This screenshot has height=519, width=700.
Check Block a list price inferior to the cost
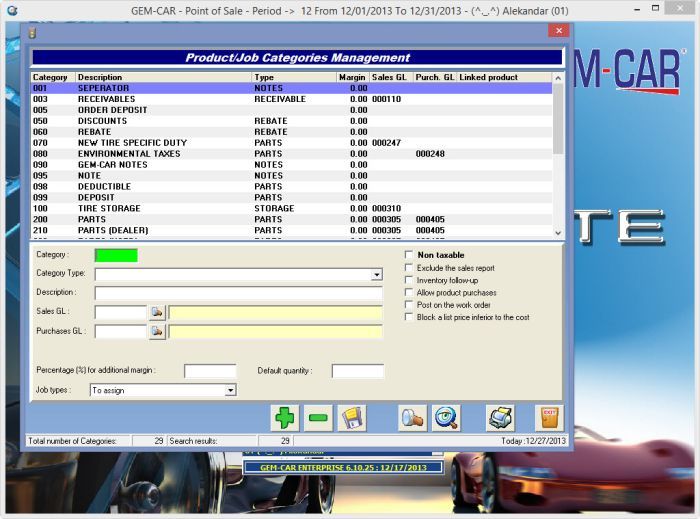[408, 317]
